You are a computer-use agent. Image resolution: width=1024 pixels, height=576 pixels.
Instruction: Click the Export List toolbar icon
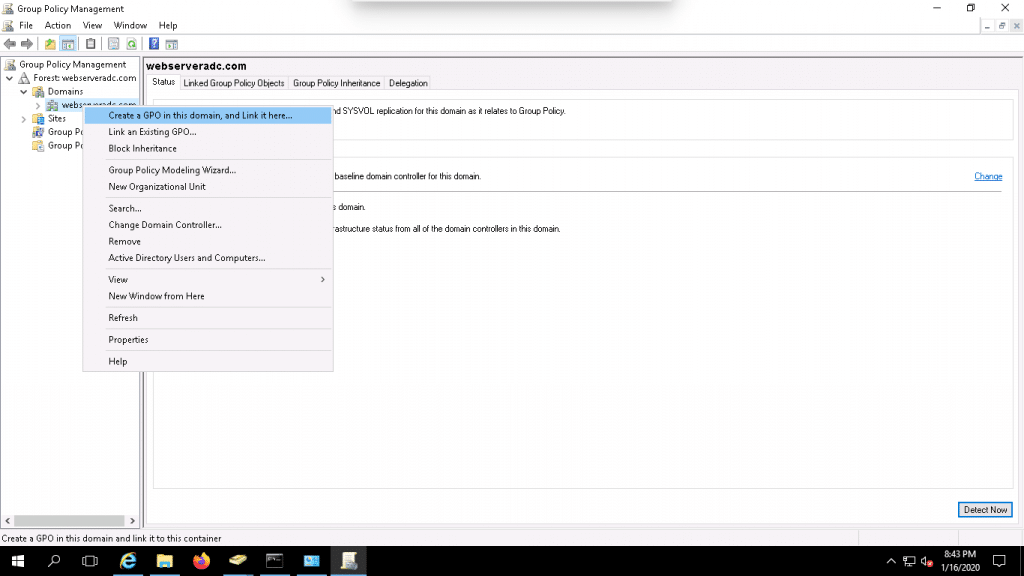coord(114,44)
